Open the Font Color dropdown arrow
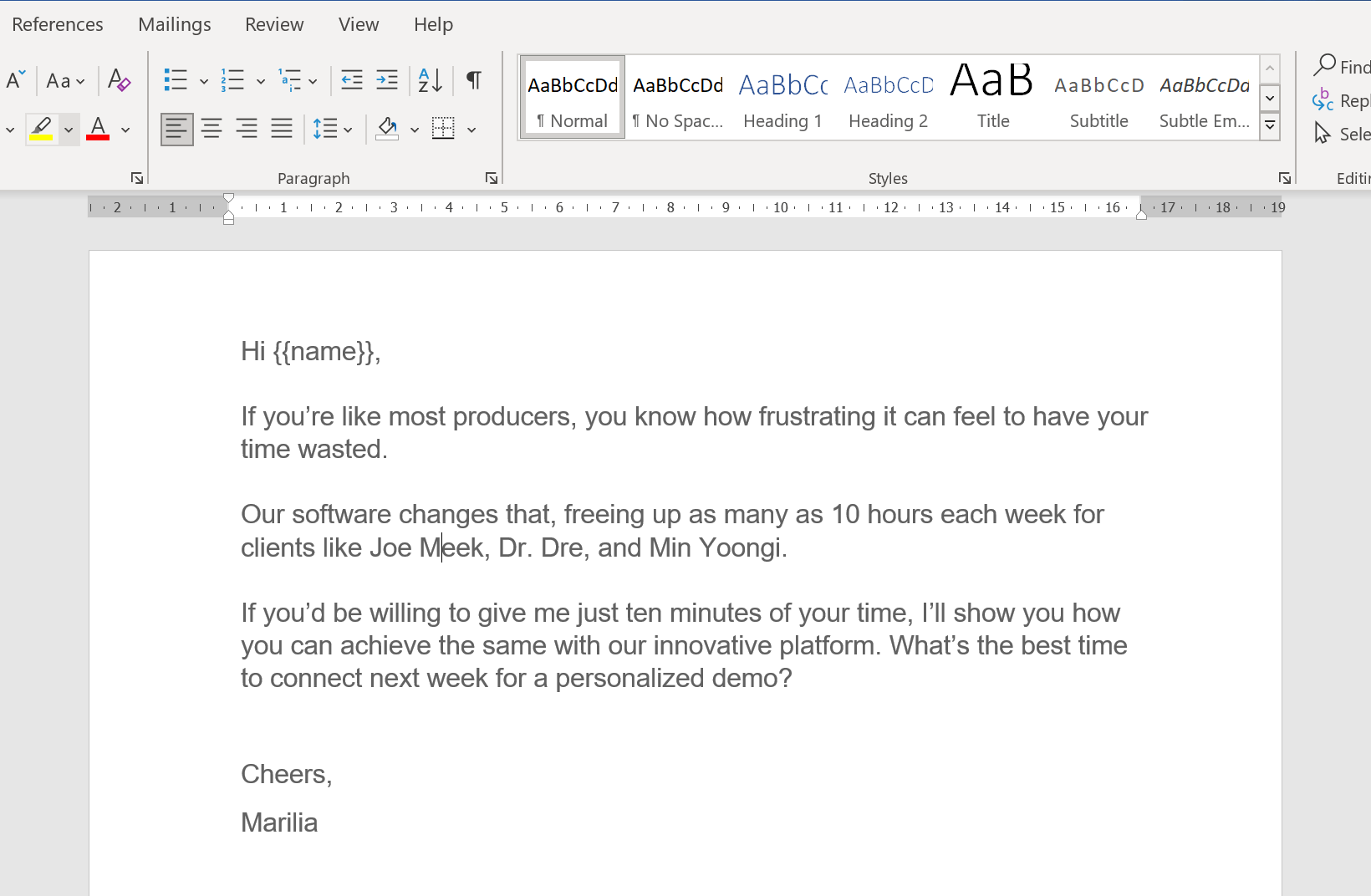1371x896 pixels. pos(125,129)
